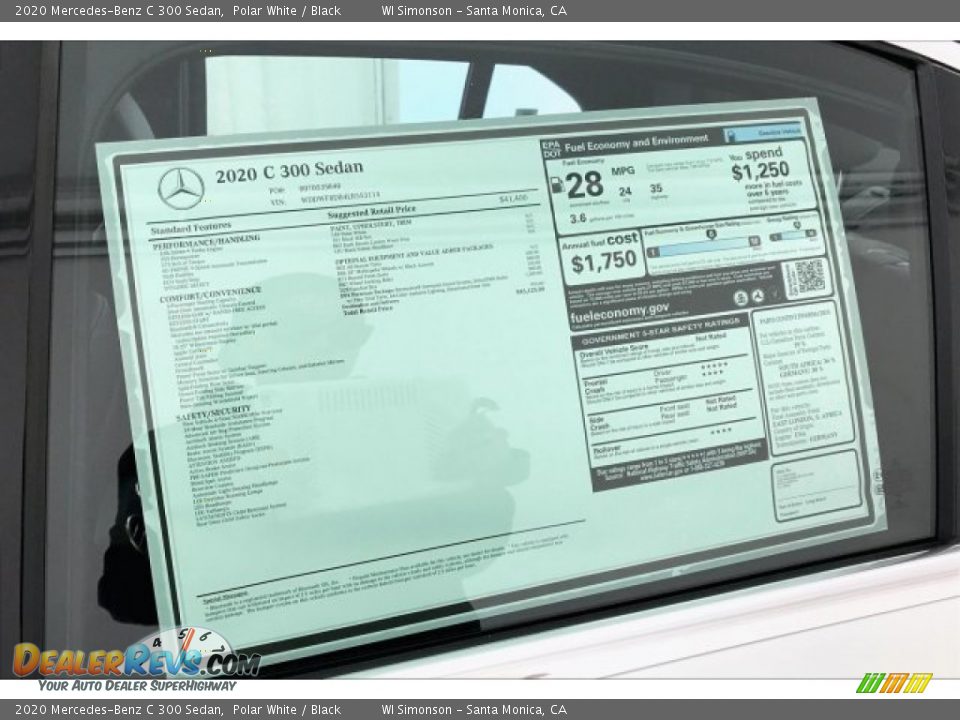Viewport: 960px width, 720px height.
Task: Click "Polar White / Black" in top caption bar
Action: pos(287,10)
